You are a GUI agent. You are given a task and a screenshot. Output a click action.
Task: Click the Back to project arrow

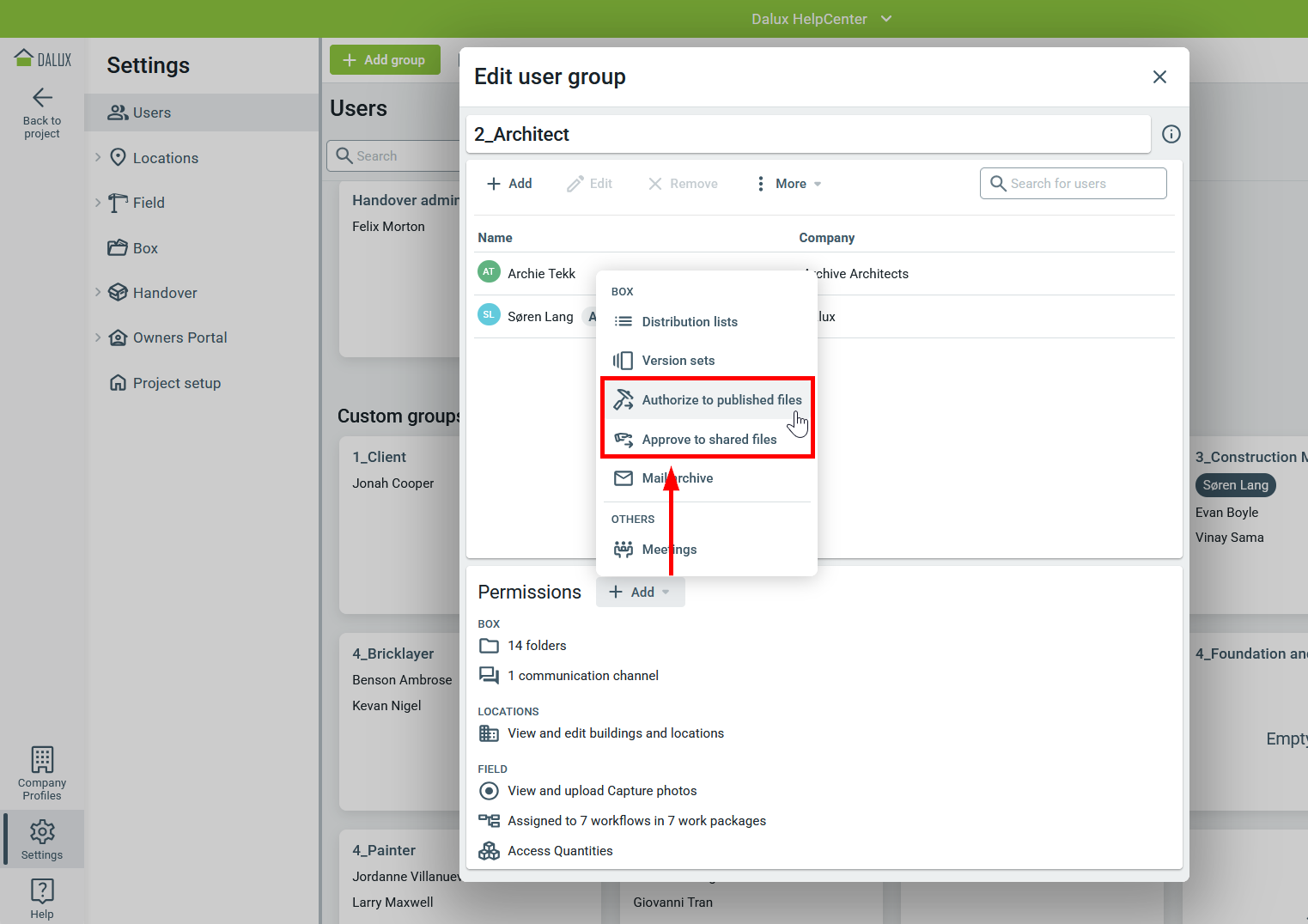click(x=42, y=98)
